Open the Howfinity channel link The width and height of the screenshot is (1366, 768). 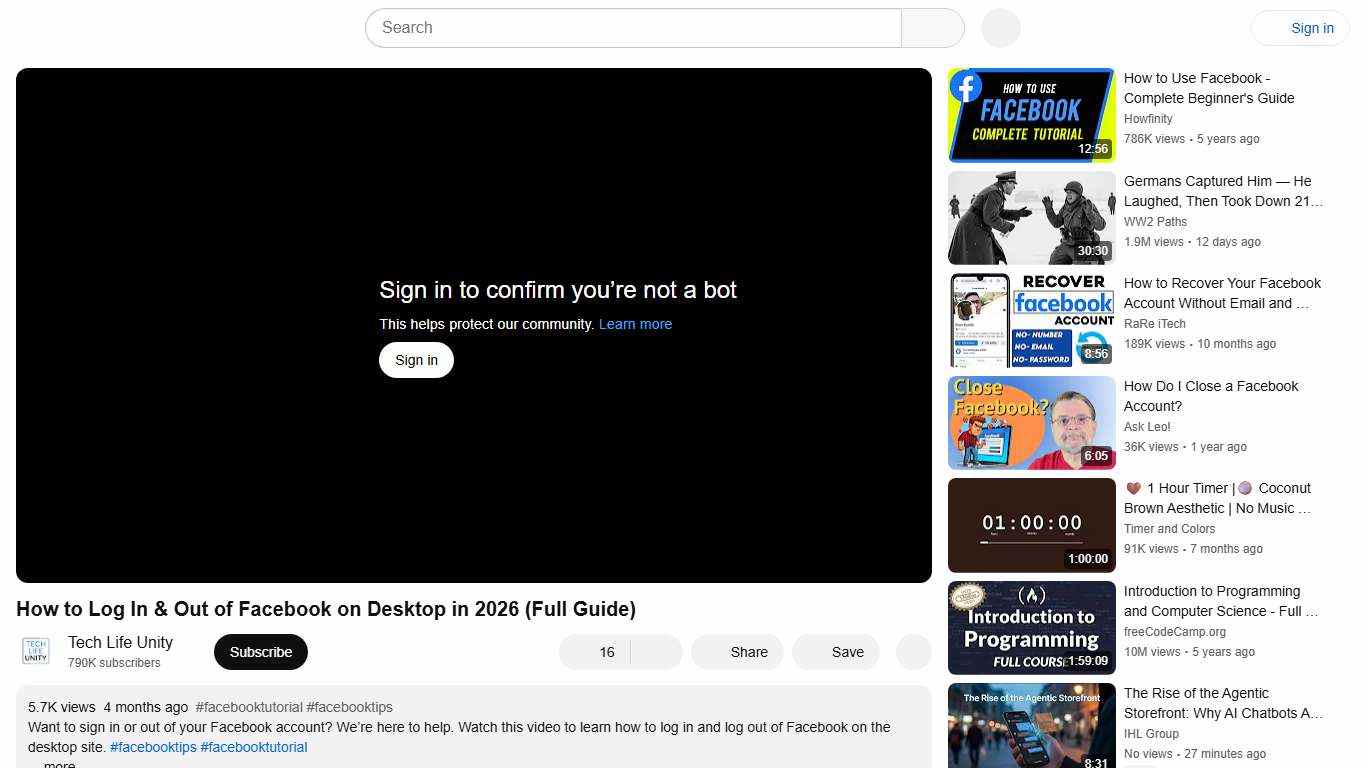pyautogui.click(x=1147, y=118)
